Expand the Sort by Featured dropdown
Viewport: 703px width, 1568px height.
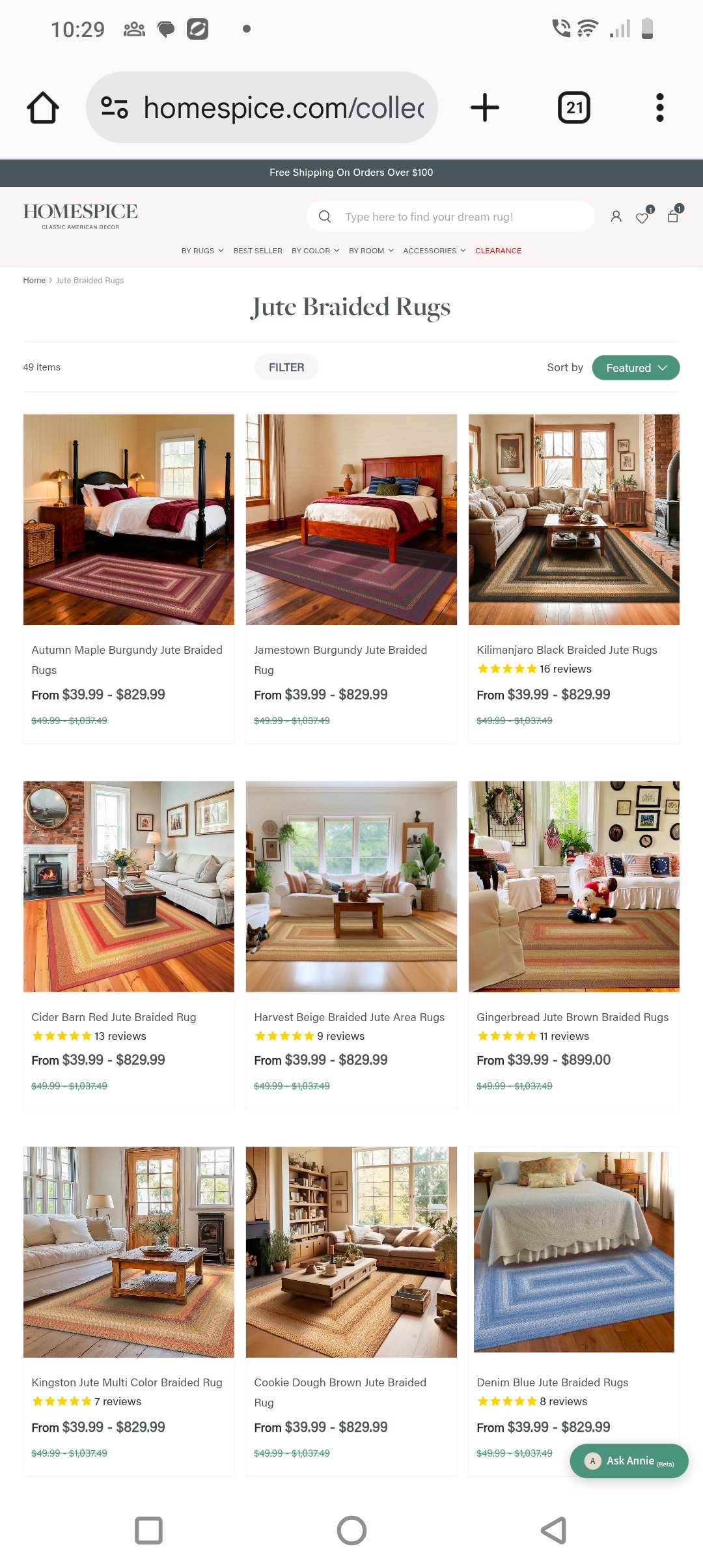pyautogui.click(x=636, y=367)
